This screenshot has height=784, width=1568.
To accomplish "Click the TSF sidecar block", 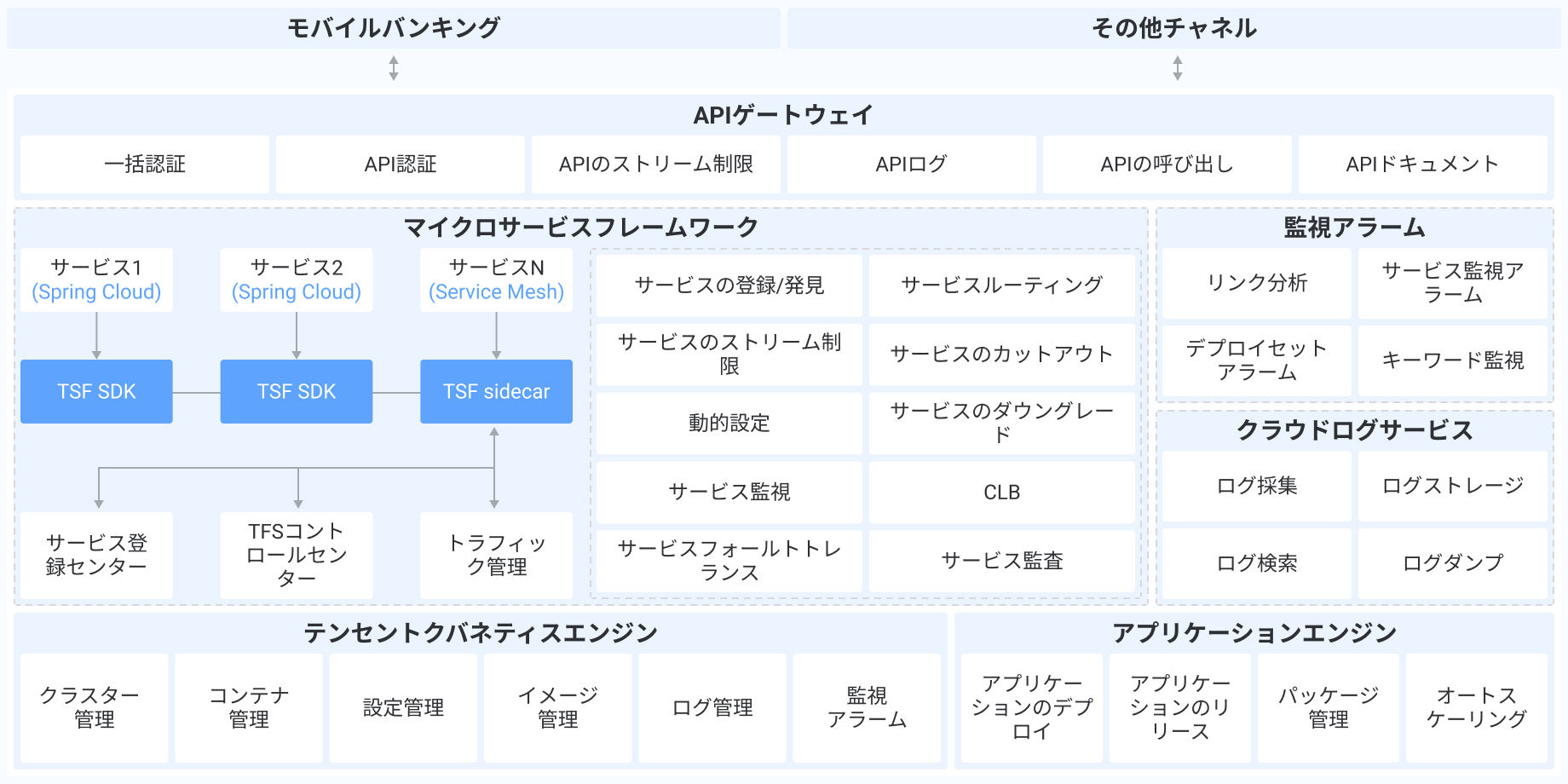I will [x=495, y=391].
